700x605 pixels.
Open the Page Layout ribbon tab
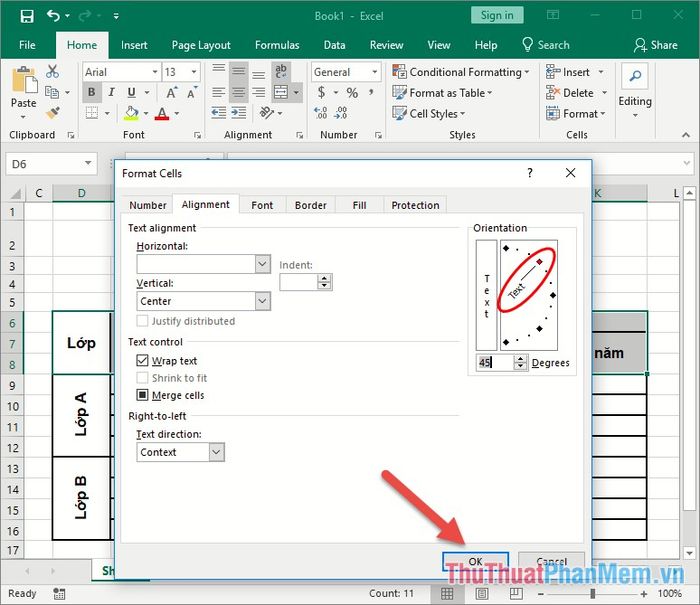pos(201,45)
